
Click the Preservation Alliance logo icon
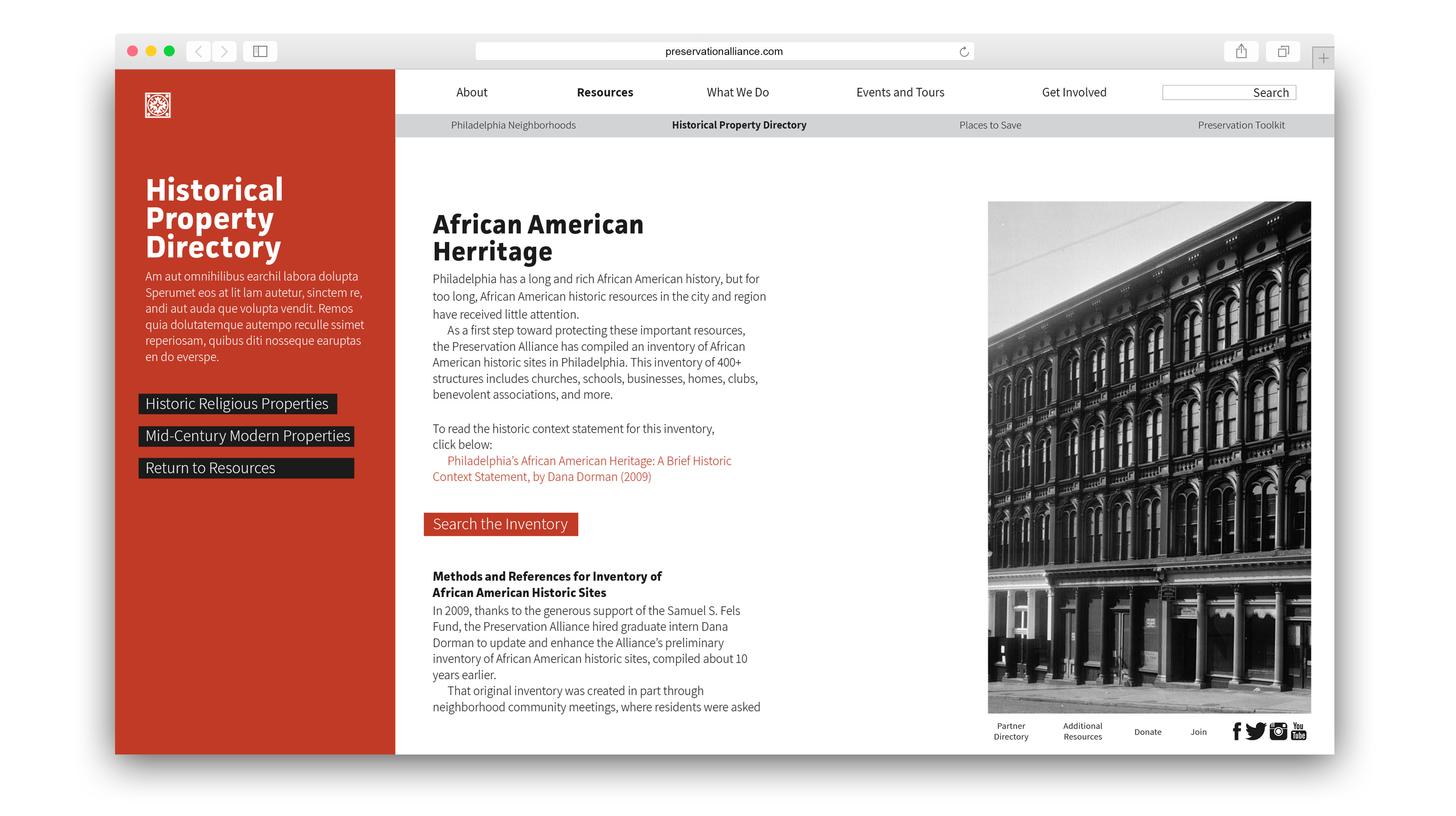pos(158,105)
